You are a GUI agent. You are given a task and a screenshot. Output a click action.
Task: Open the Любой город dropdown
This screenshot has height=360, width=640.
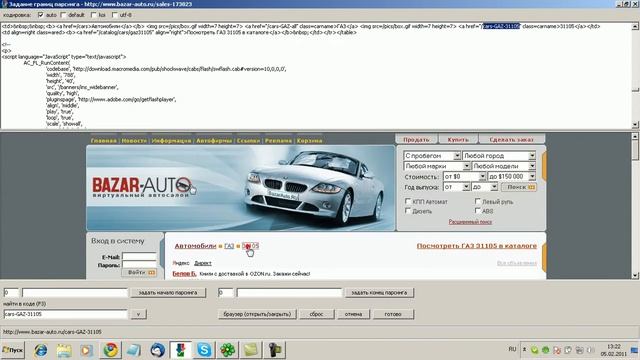(499, 156)
